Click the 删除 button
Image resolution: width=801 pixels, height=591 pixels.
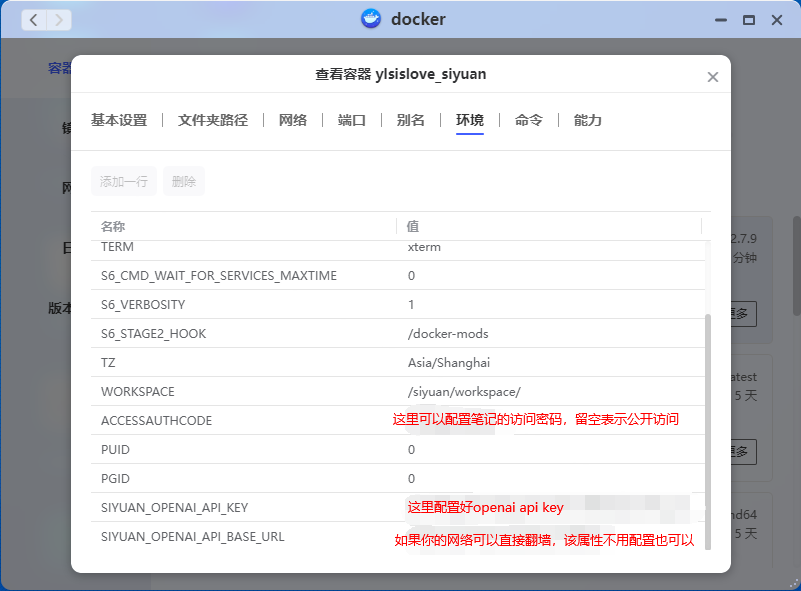pos(184,181)
